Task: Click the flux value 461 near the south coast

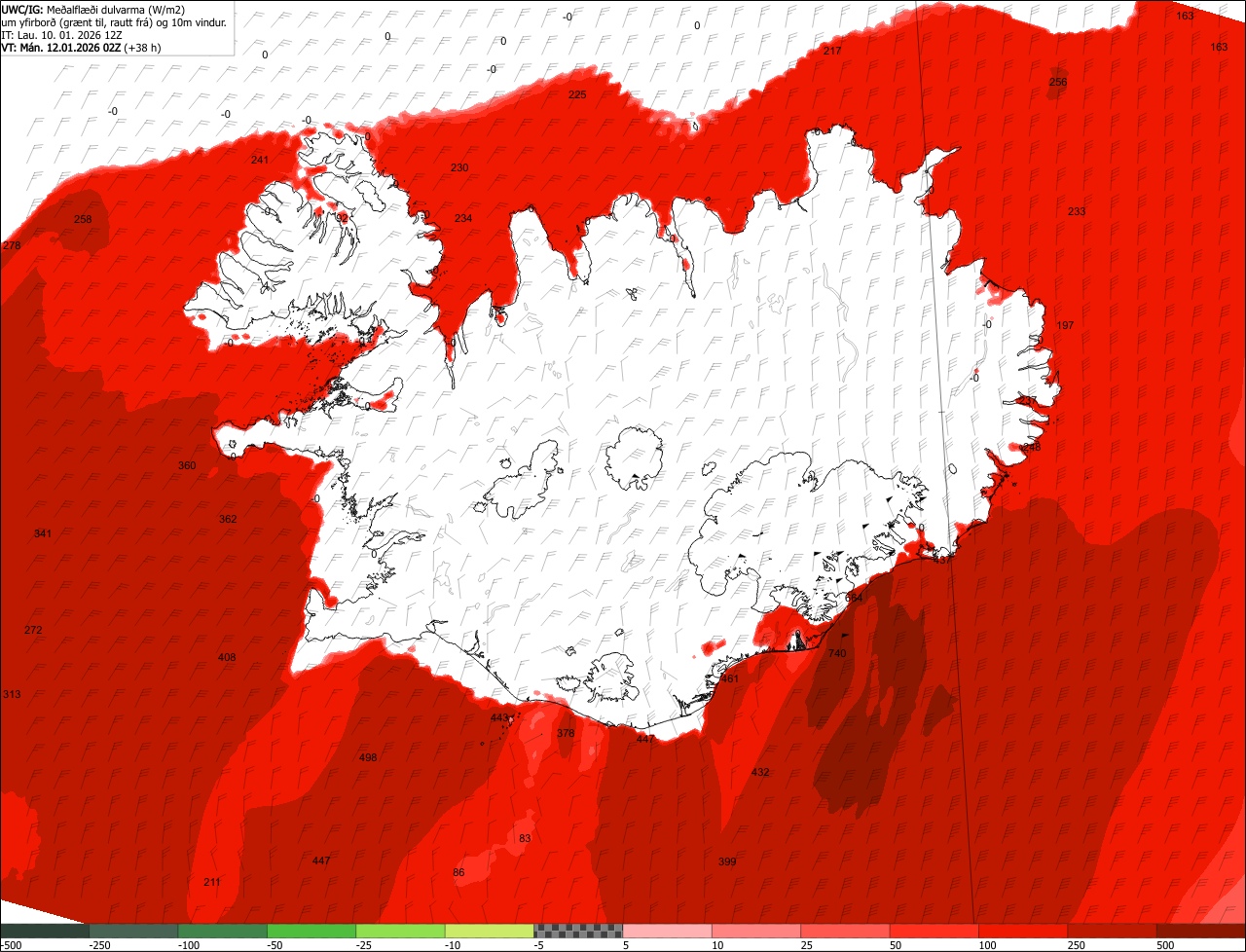Action: click(x=729, y=678)
